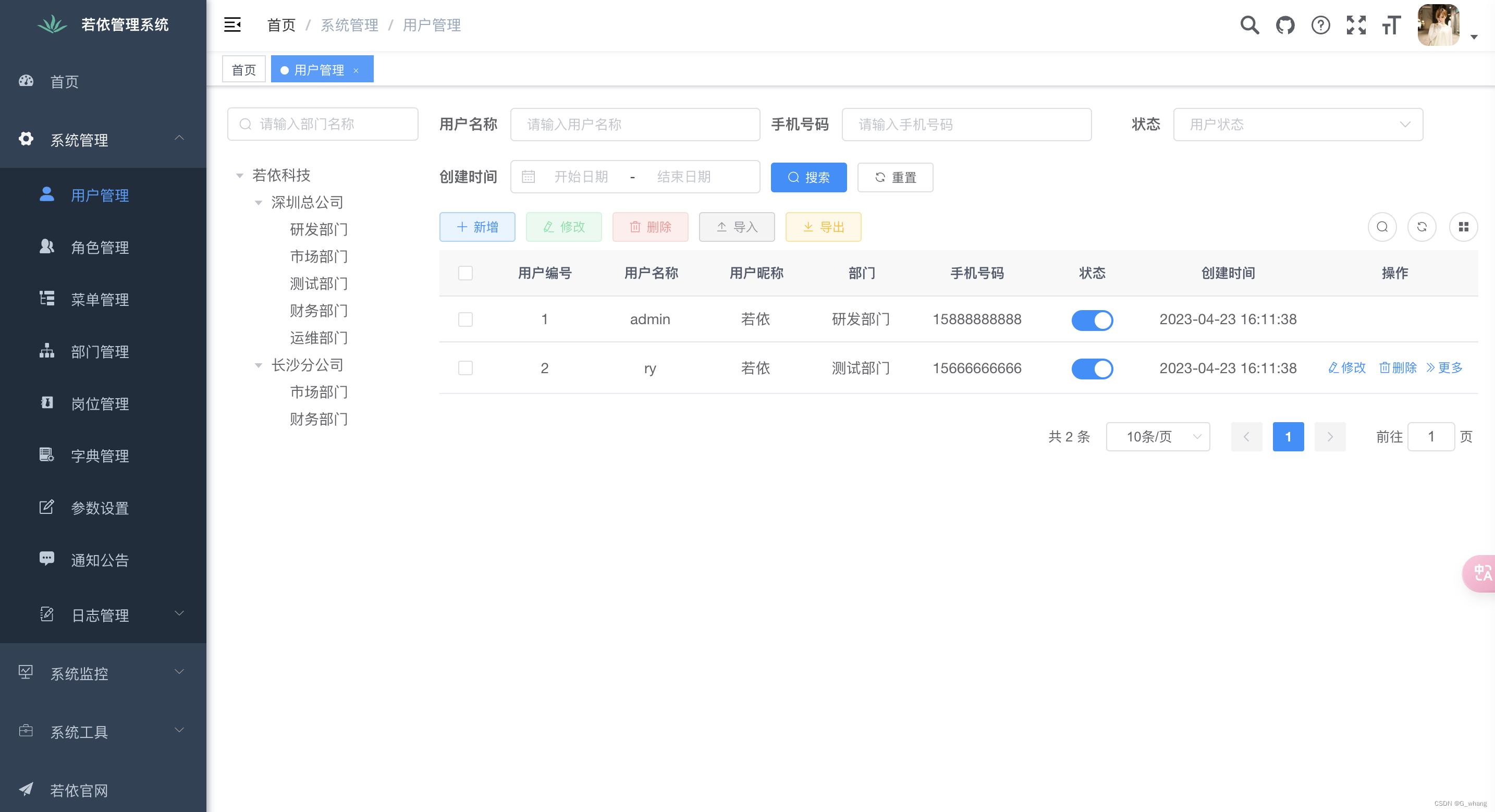Open 角色管理 in the sidebar menu

tap(100, 247)
